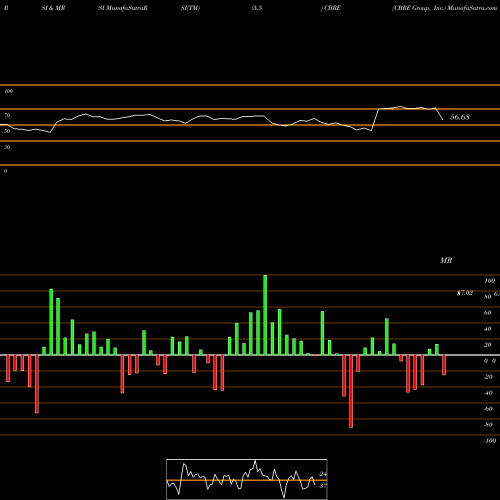The image size is (500, 500).
Task: Click the CBRE Group, Inc. MunafaSutra.com title
Action: (445, 8)
